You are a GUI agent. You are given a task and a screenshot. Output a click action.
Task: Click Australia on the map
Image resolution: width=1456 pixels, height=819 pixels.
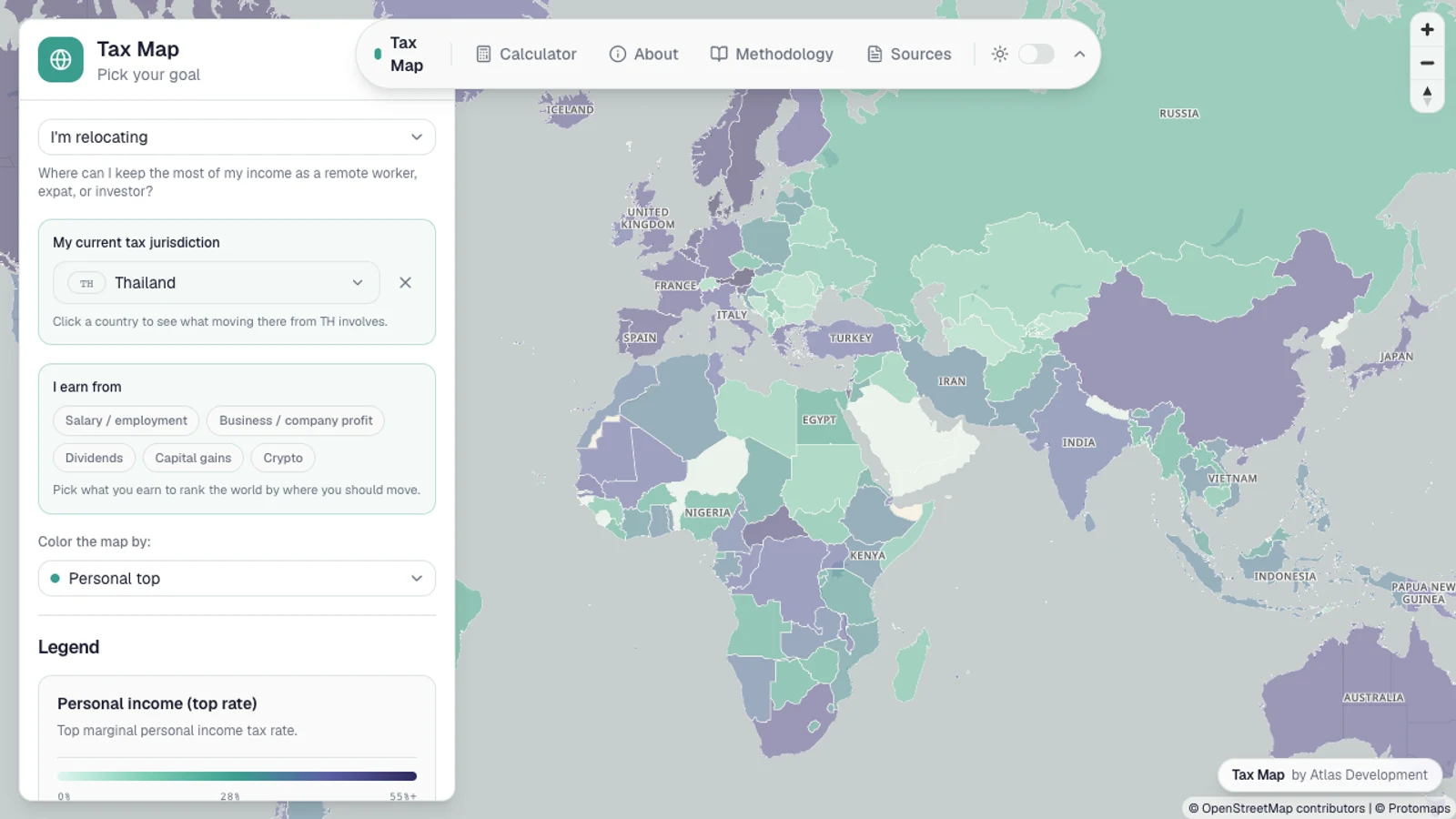point(1373,698)
